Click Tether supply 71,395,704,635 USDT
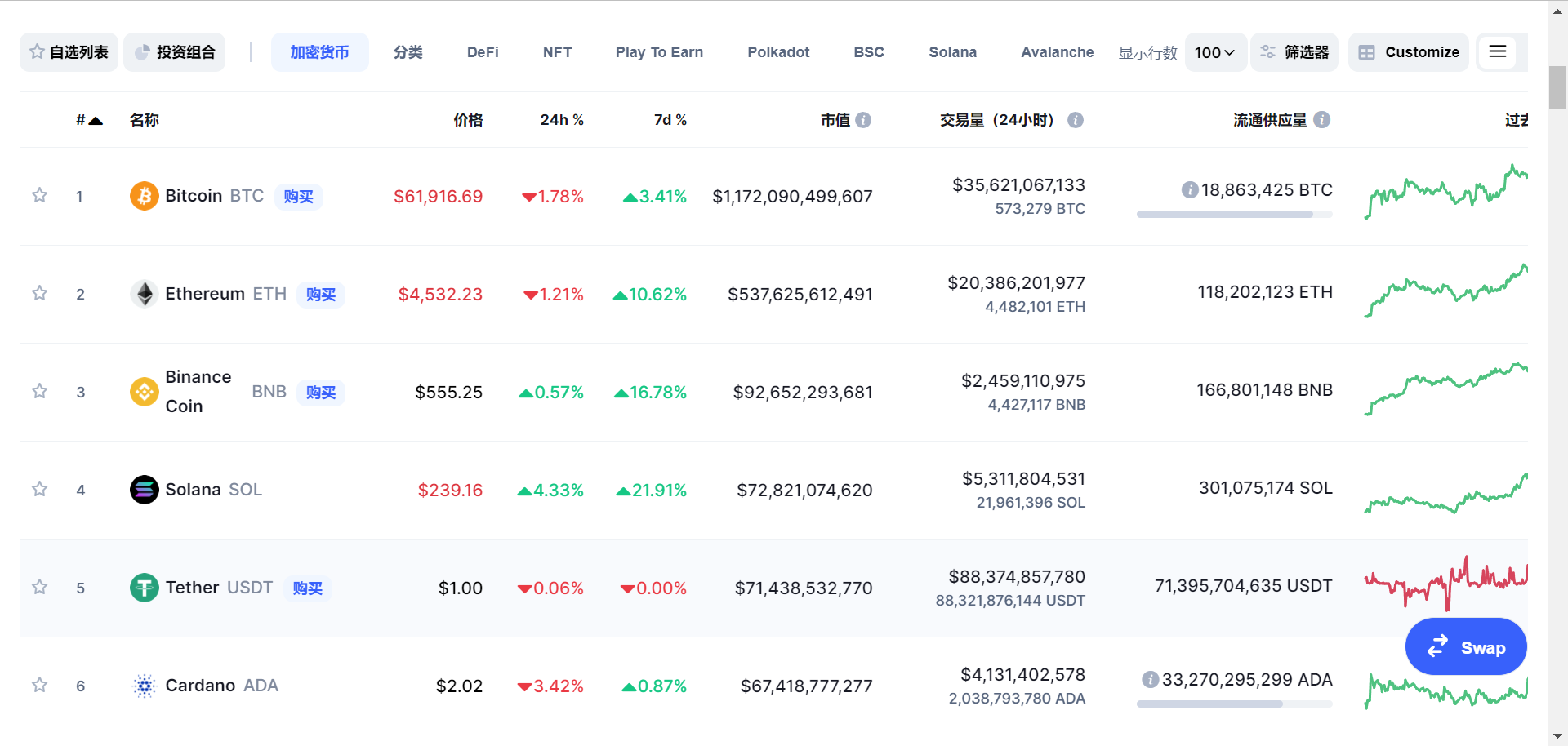Image resolution: width=1568 pixels, height=746 pixels. pyautogui.click(x=1243, y=586)
